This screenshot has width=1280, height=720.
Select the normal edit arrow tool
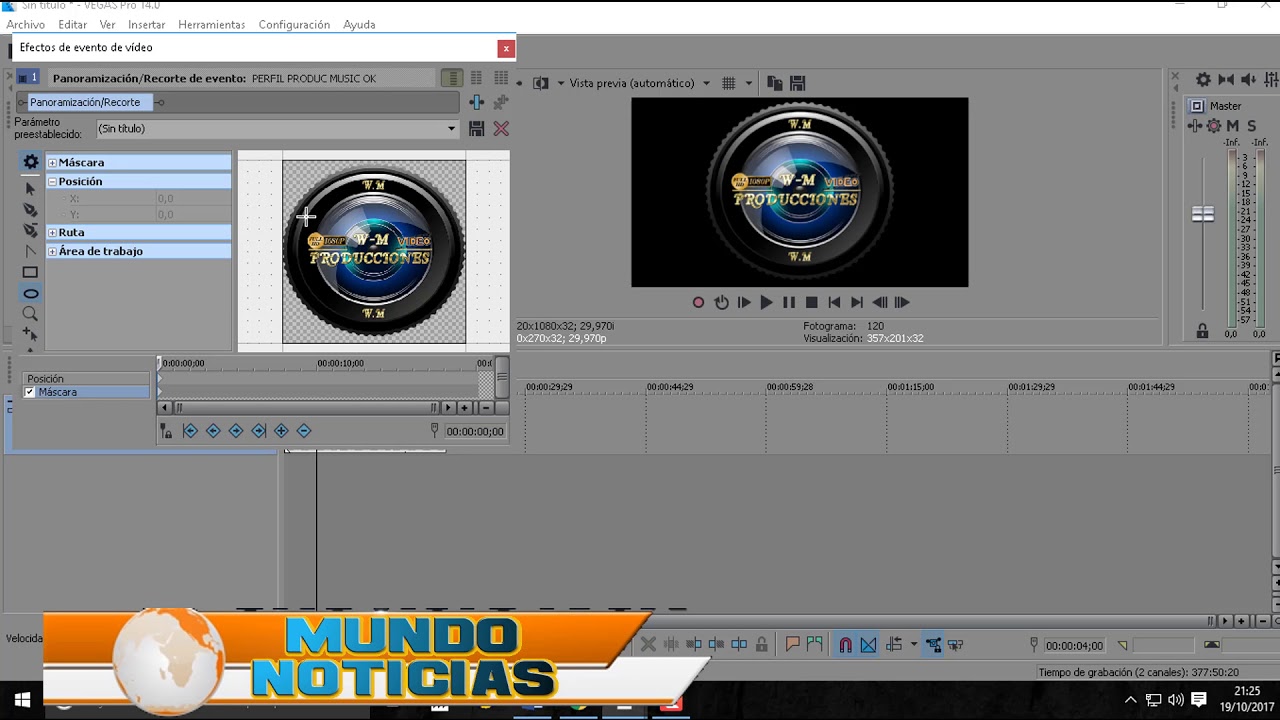coord(30,189)
